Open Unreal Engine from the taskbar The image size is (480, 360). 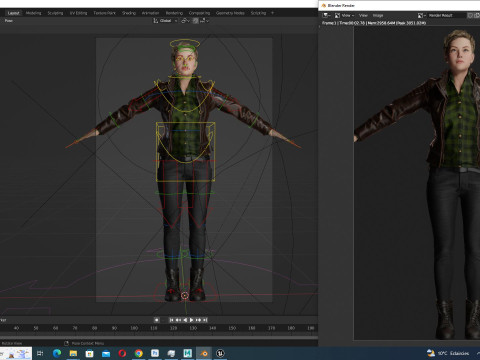[220, 353]
